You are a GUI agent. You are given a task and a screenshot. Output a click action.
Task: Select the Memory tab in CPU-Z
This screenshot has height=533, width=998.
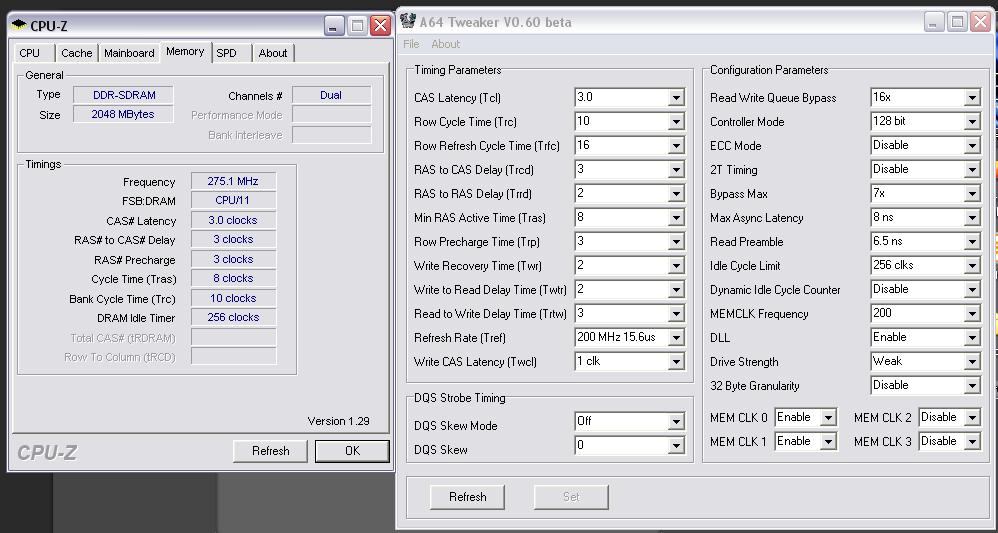pos(185,52)
